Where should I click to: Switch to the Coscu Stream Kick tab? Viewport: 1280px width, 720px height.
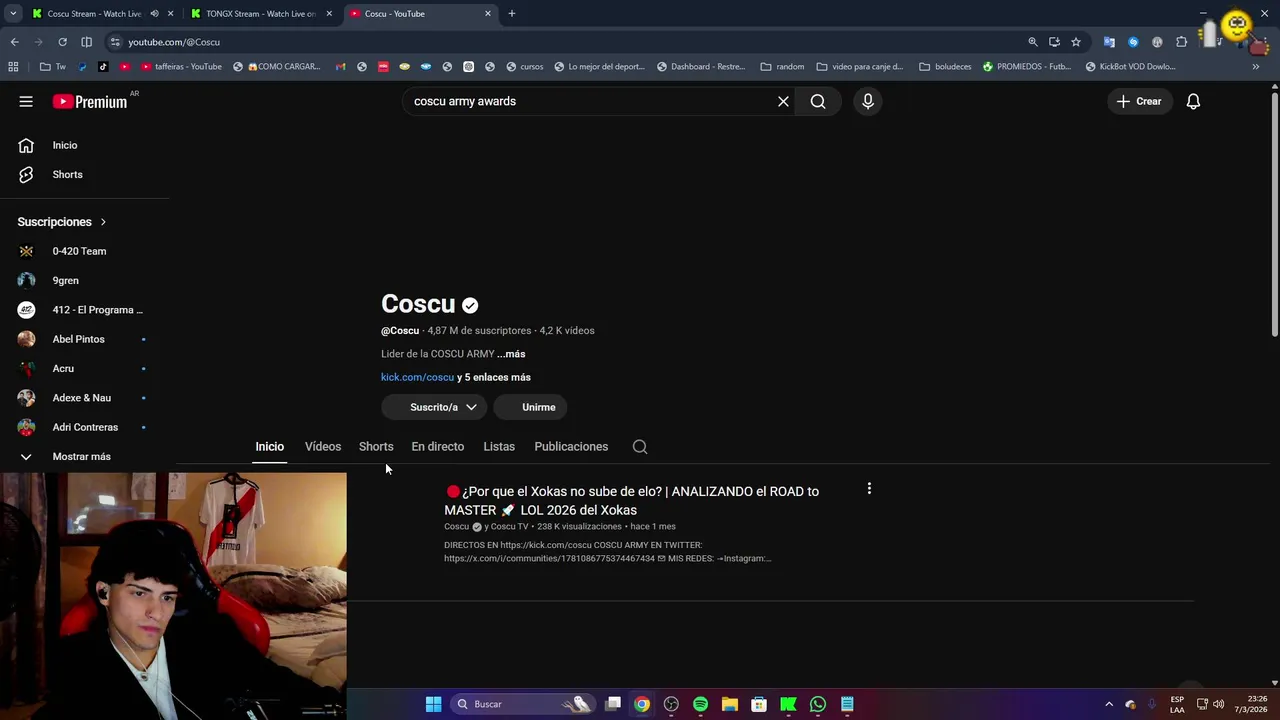tap(93, 13)
